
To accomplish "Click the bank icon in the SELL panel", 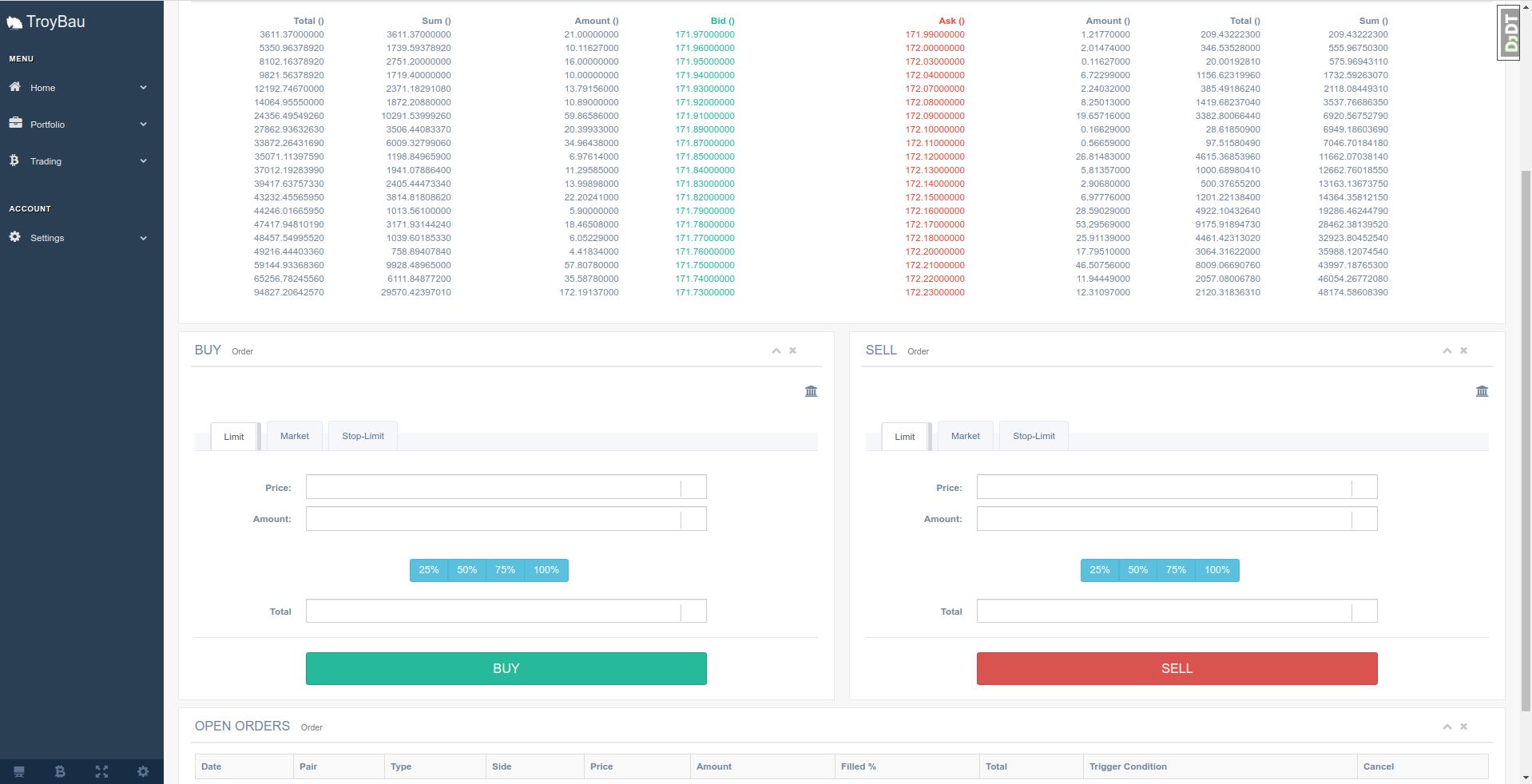I will [1482, 391].
